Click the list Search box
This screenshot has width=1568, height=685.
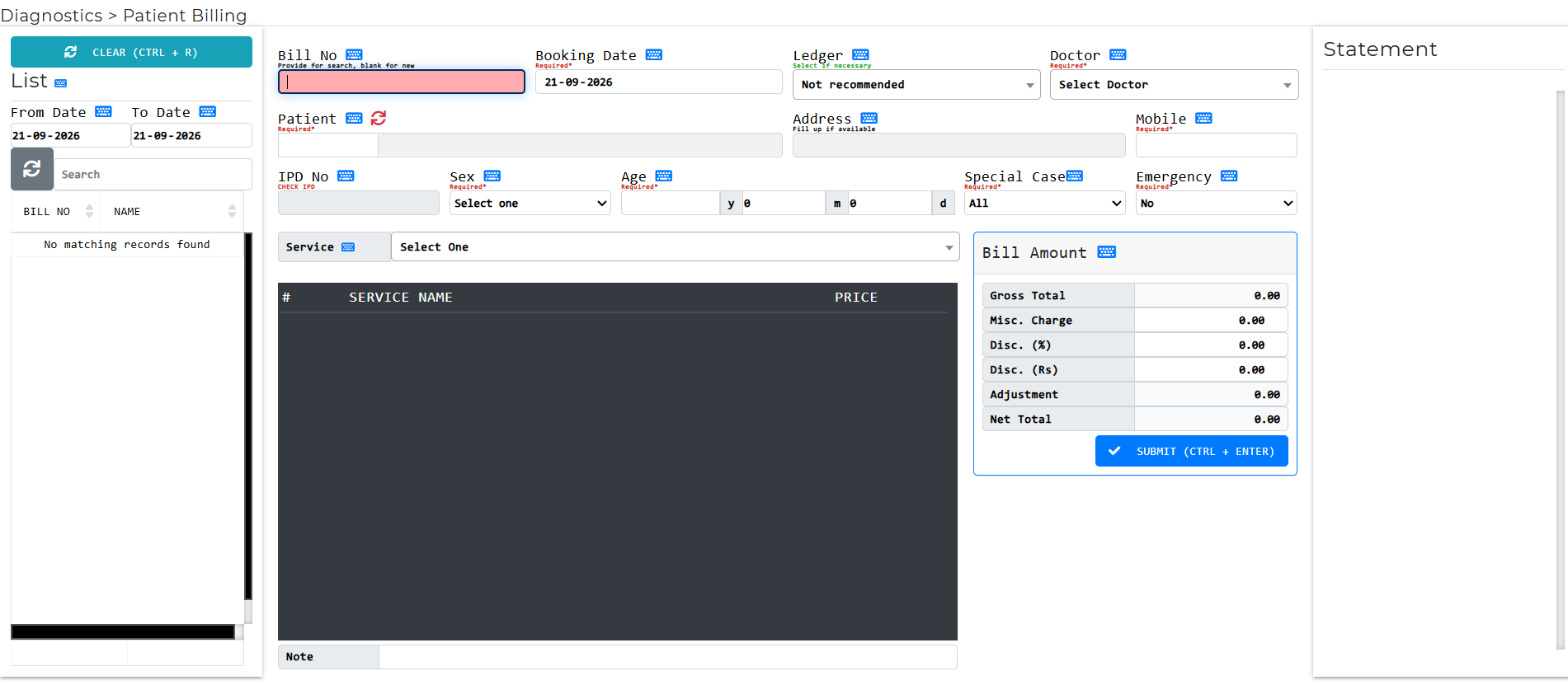coord(153,175)
